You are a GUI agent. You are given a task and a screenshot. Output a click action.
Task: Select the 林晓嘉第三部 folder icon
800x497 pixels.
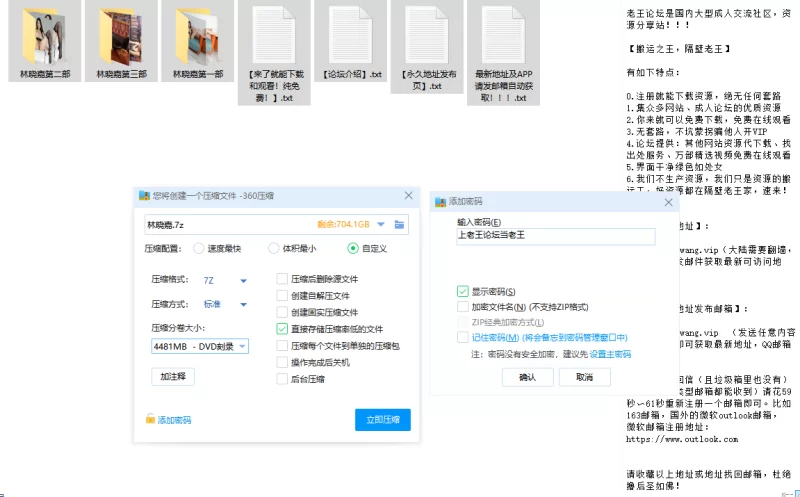pos(121,40)
